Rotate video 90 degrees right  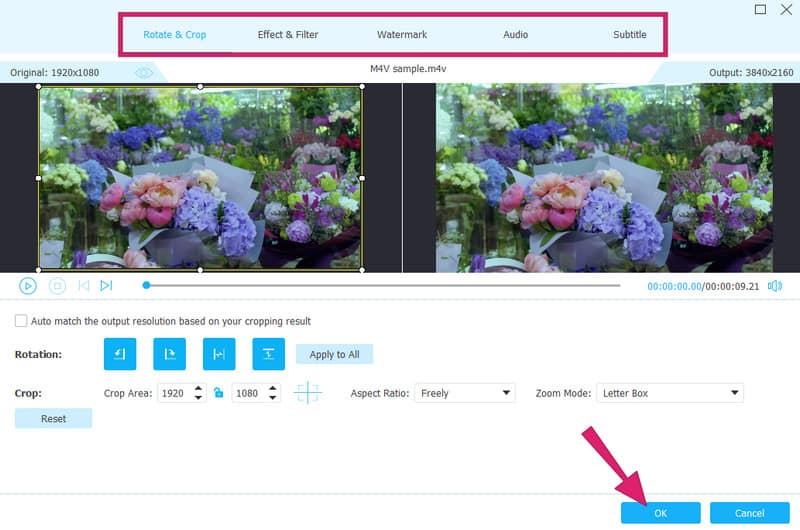coord(169,354)
